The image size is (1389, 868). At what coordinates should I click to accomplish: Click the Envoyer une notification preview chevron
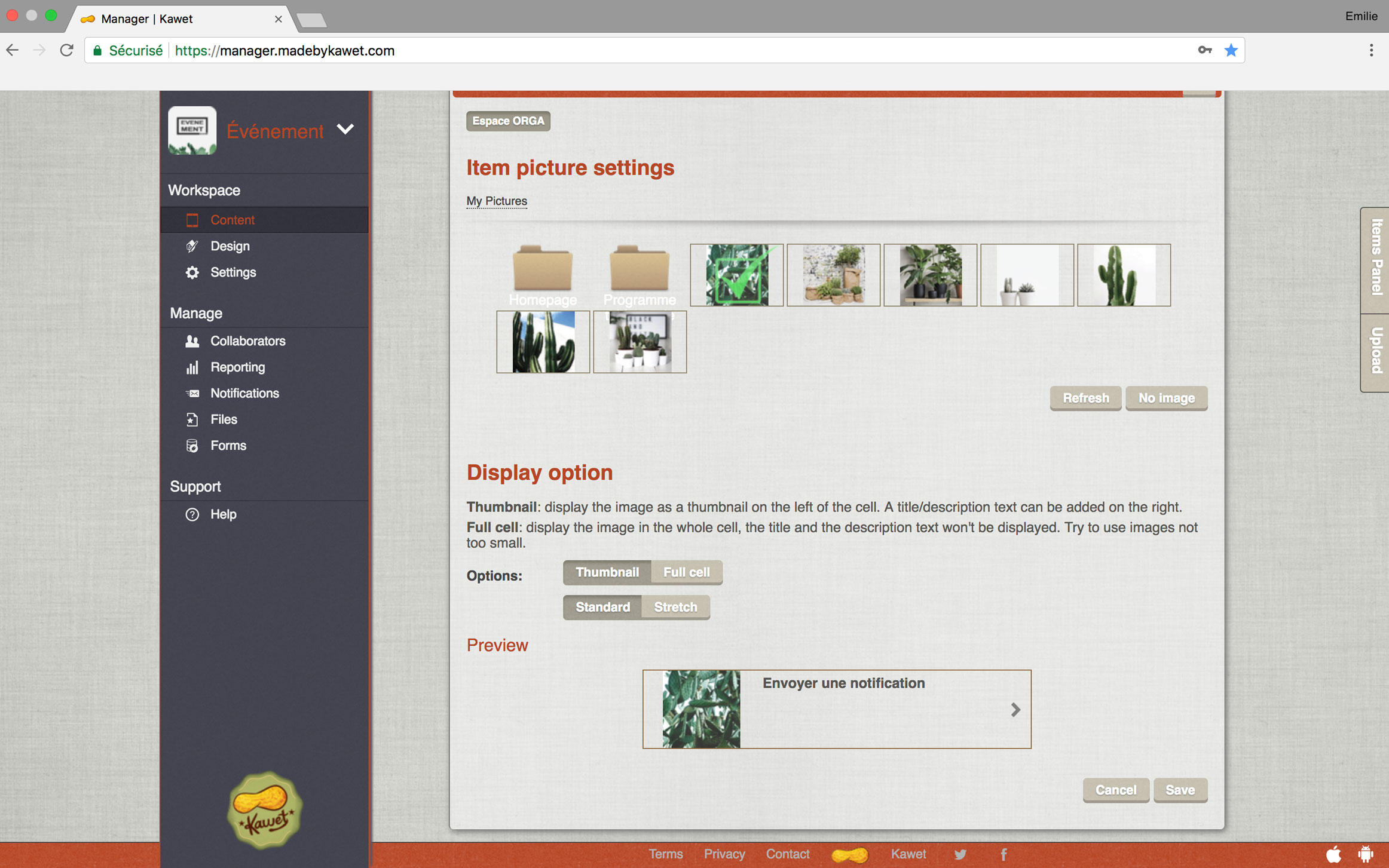coord(1015,710)
